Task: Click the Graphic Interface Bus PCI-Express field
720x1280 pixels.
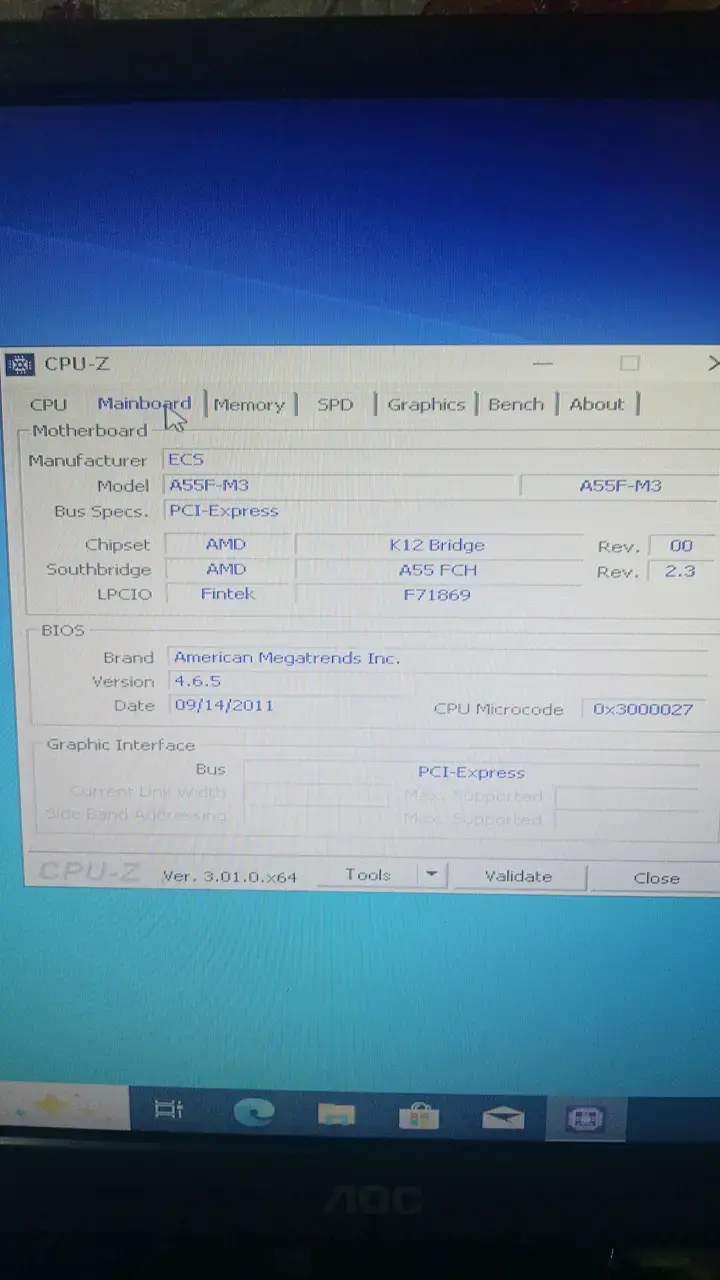Action: coord(471,772)
